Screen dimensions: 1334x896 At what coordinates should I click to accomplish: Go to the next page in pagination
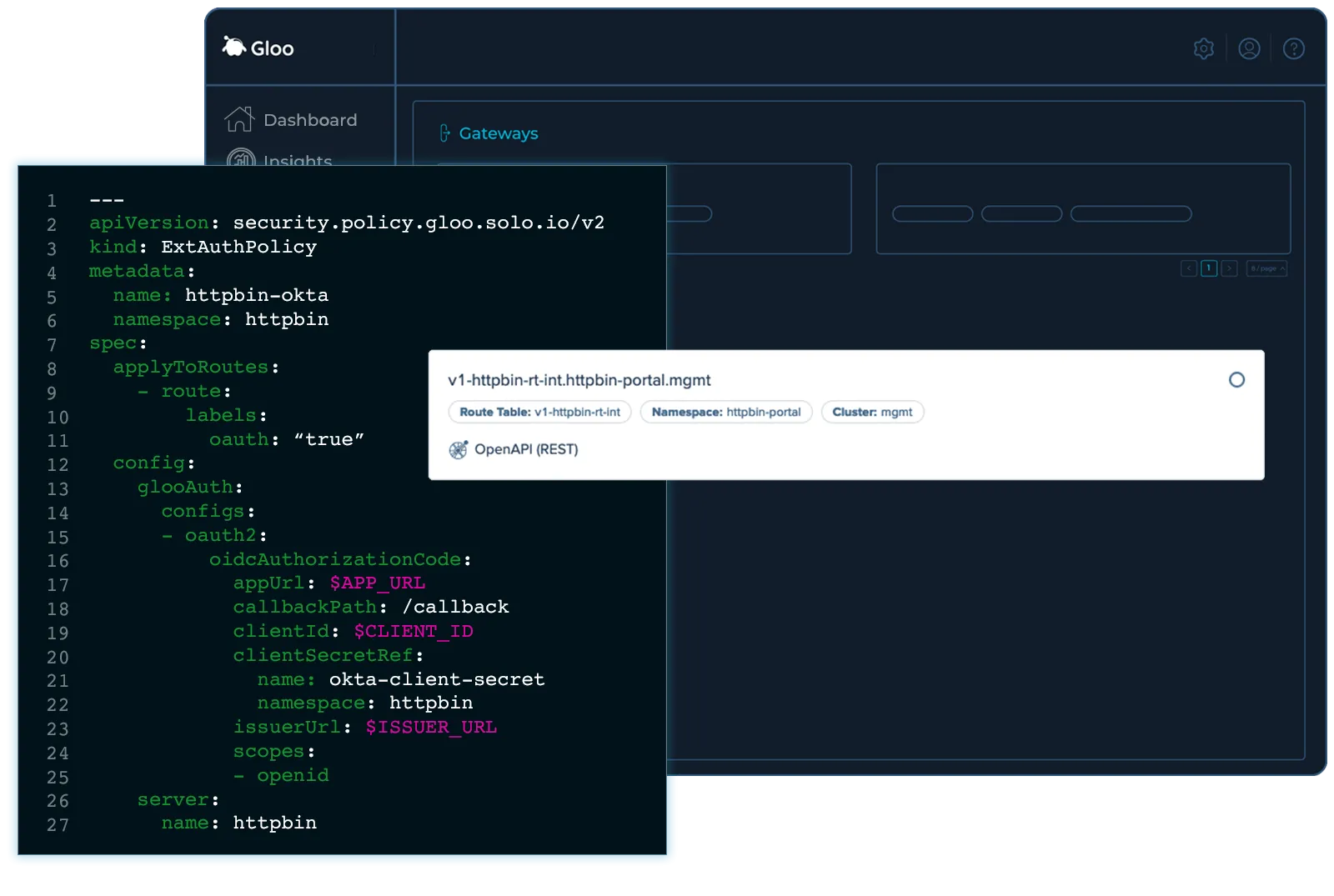pos(1229,268)
